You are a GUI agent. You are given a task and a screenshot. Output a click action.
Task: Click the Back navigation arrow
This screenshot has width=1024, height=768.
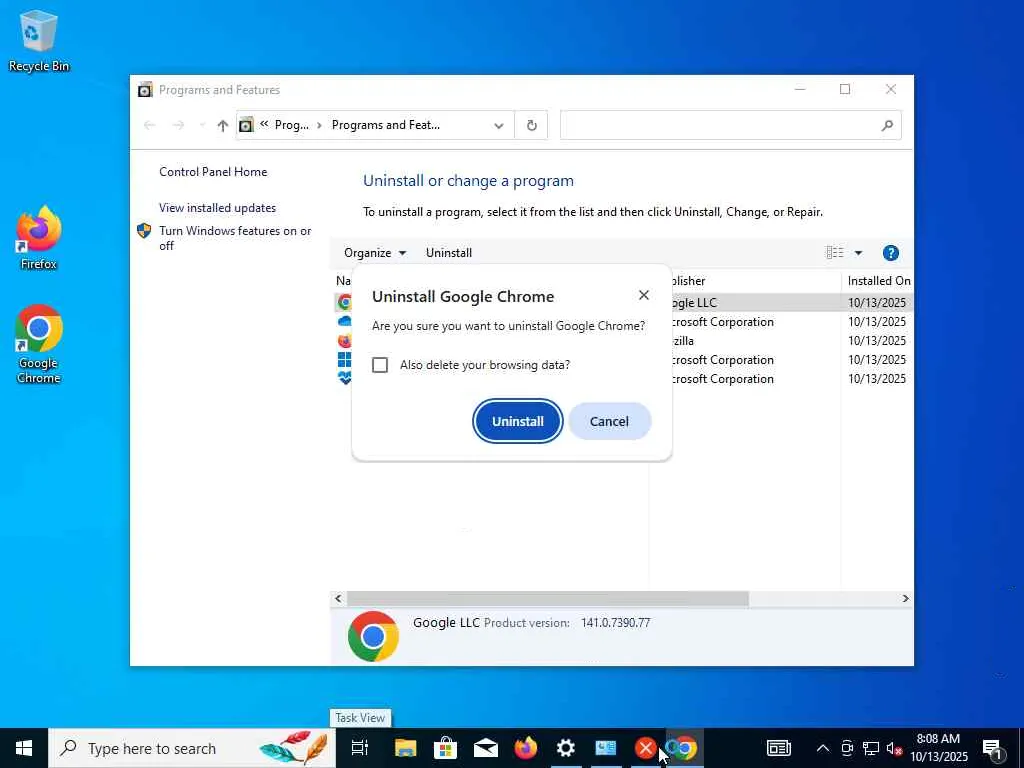pyautogui.click(x=150, y=125)
